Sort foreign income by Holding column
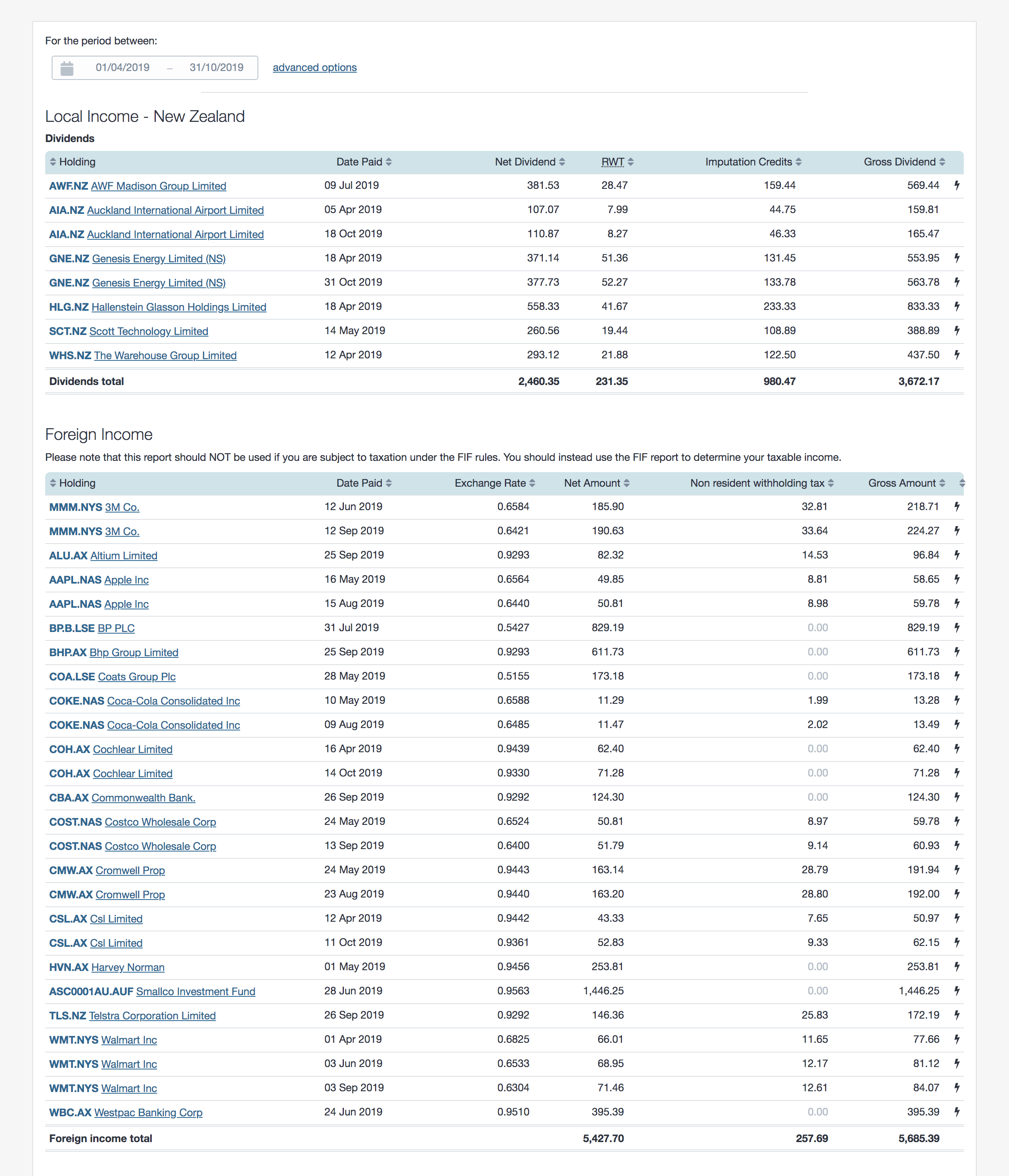Viewport: 1009px width, 1176px height. [x=73, y=483]
